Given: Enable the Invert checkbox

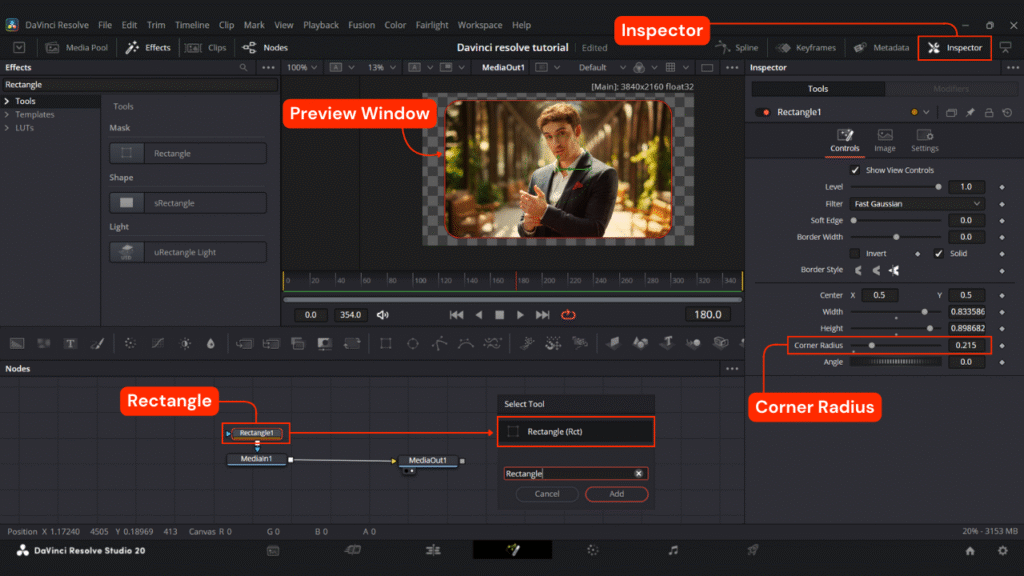Looking at the screenshot, I should (854, 253).
